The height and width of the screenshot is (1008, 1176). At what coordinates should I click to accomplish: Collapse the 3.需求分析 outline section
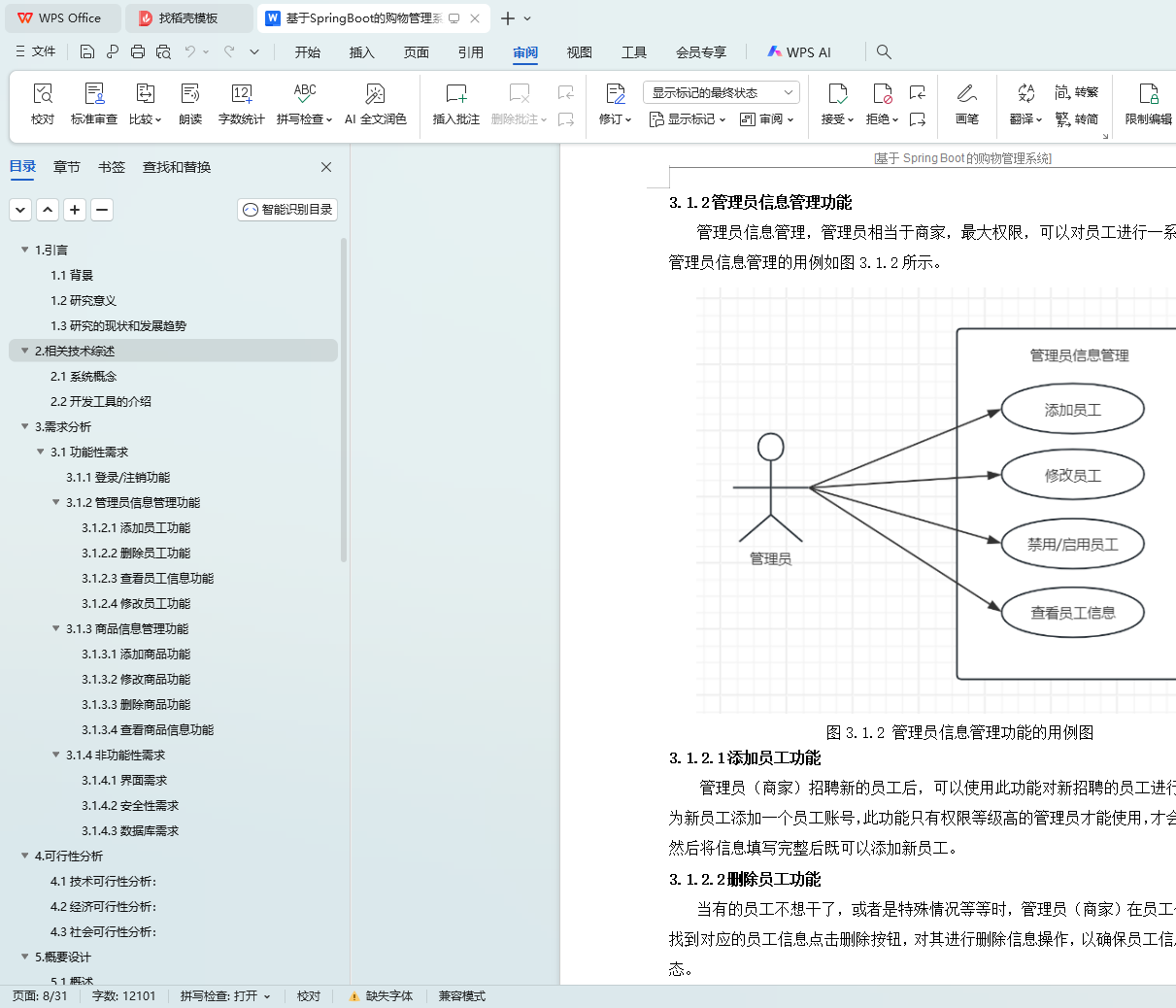click(25, 426)
